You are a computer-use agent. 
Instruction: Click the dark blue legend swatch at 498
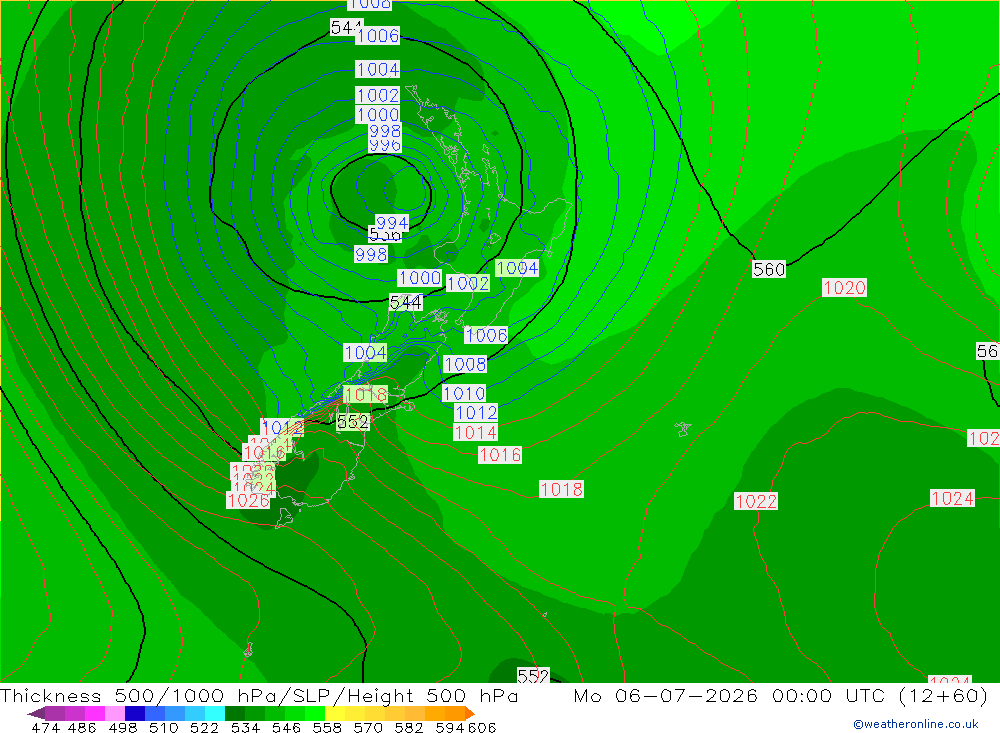tap(135, 713)
